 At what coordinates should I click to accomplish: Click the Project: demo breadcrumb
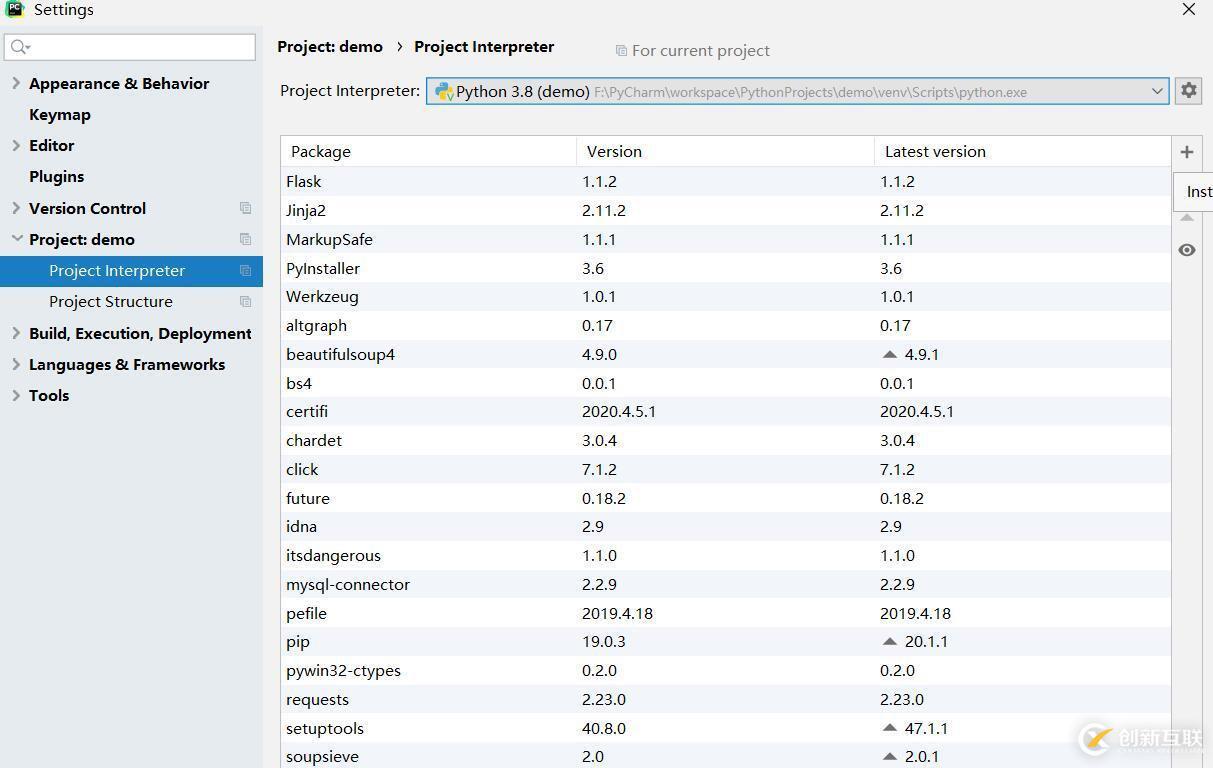point(330,47)
